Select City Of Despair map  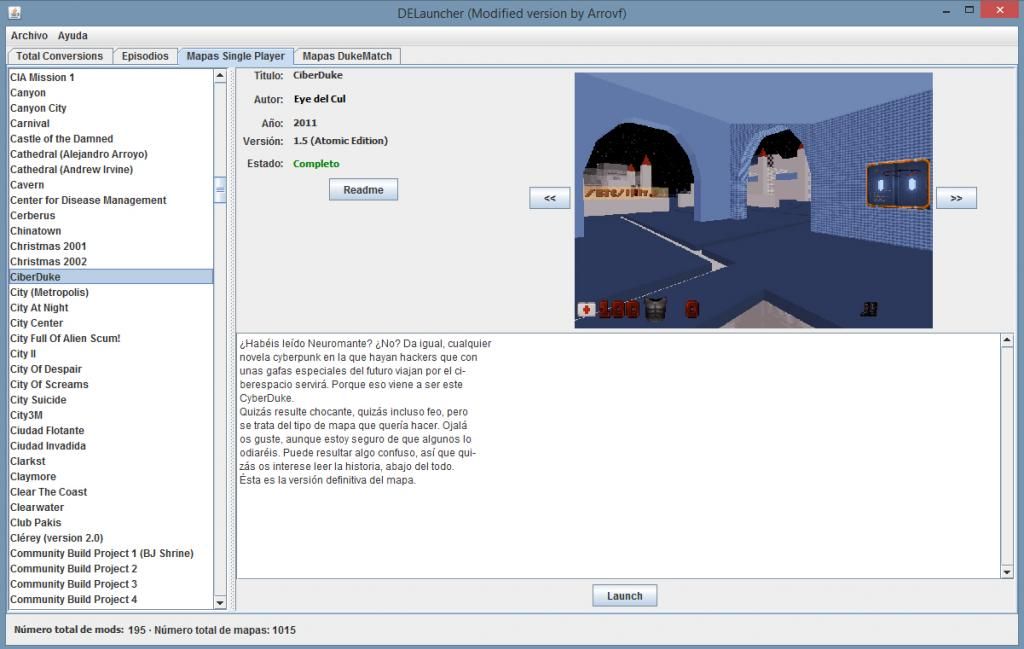tap(111, 369)
